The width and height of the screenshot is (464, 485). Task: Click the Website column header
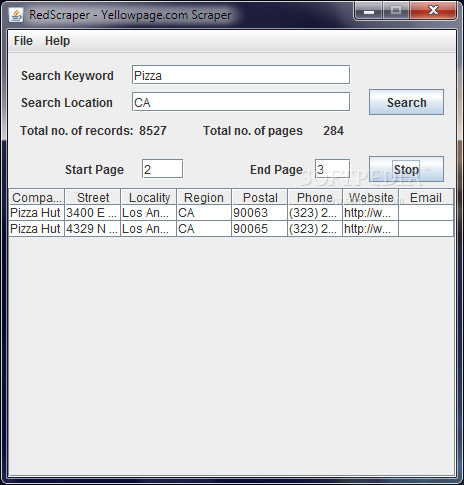[371, 197]
